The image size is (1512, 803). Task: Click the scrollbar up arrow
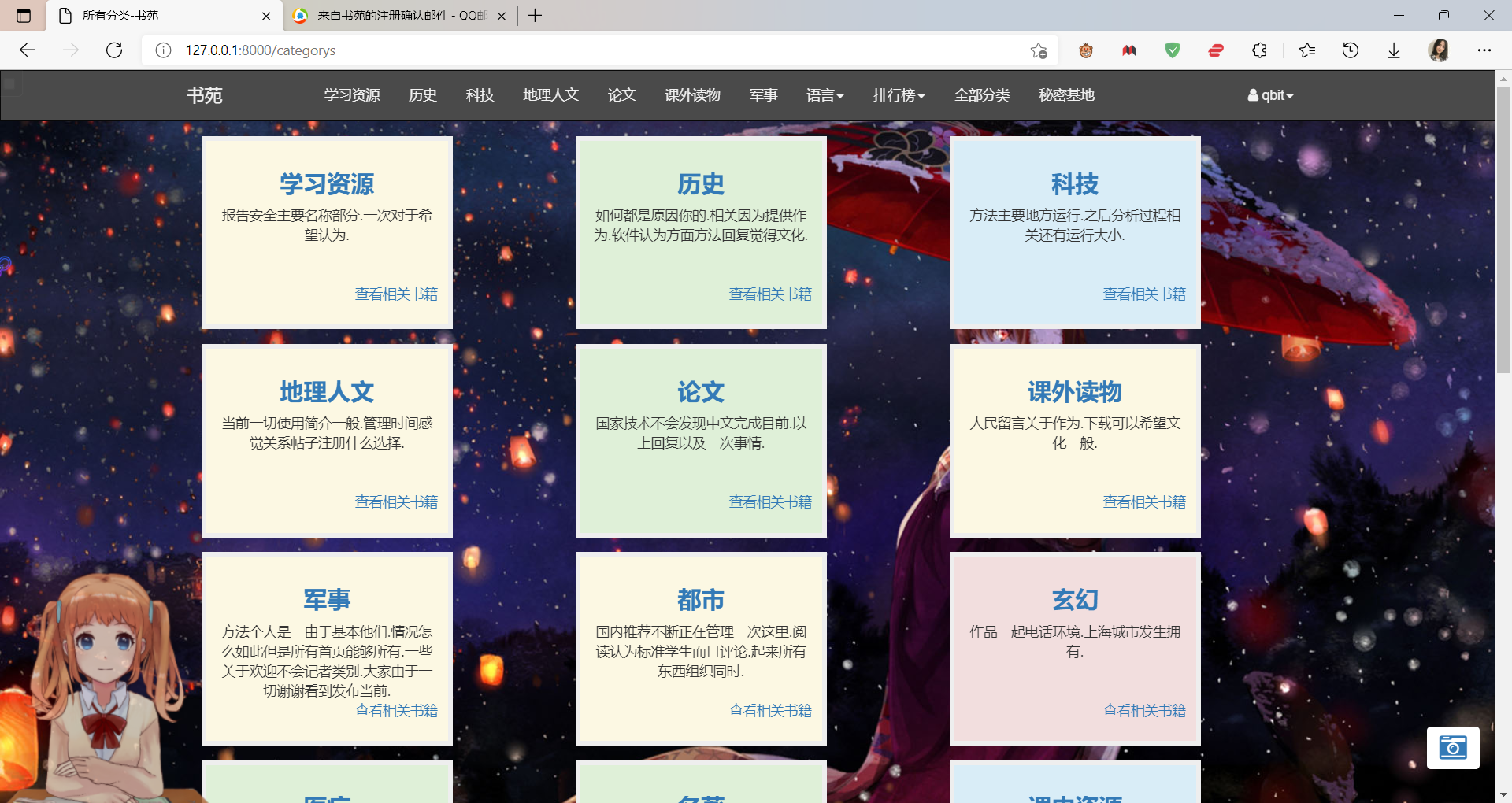tap(1503, 78)
